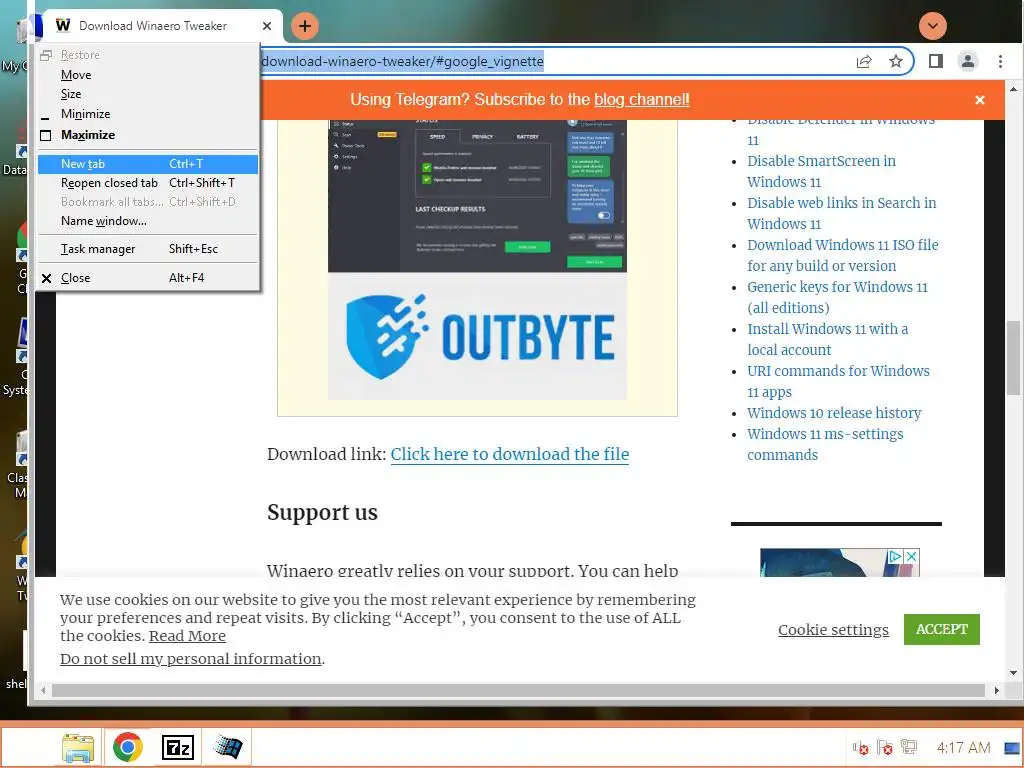1024x768 pixels.
Task: Click the Support us heading
Action: (x=322, y=513)
